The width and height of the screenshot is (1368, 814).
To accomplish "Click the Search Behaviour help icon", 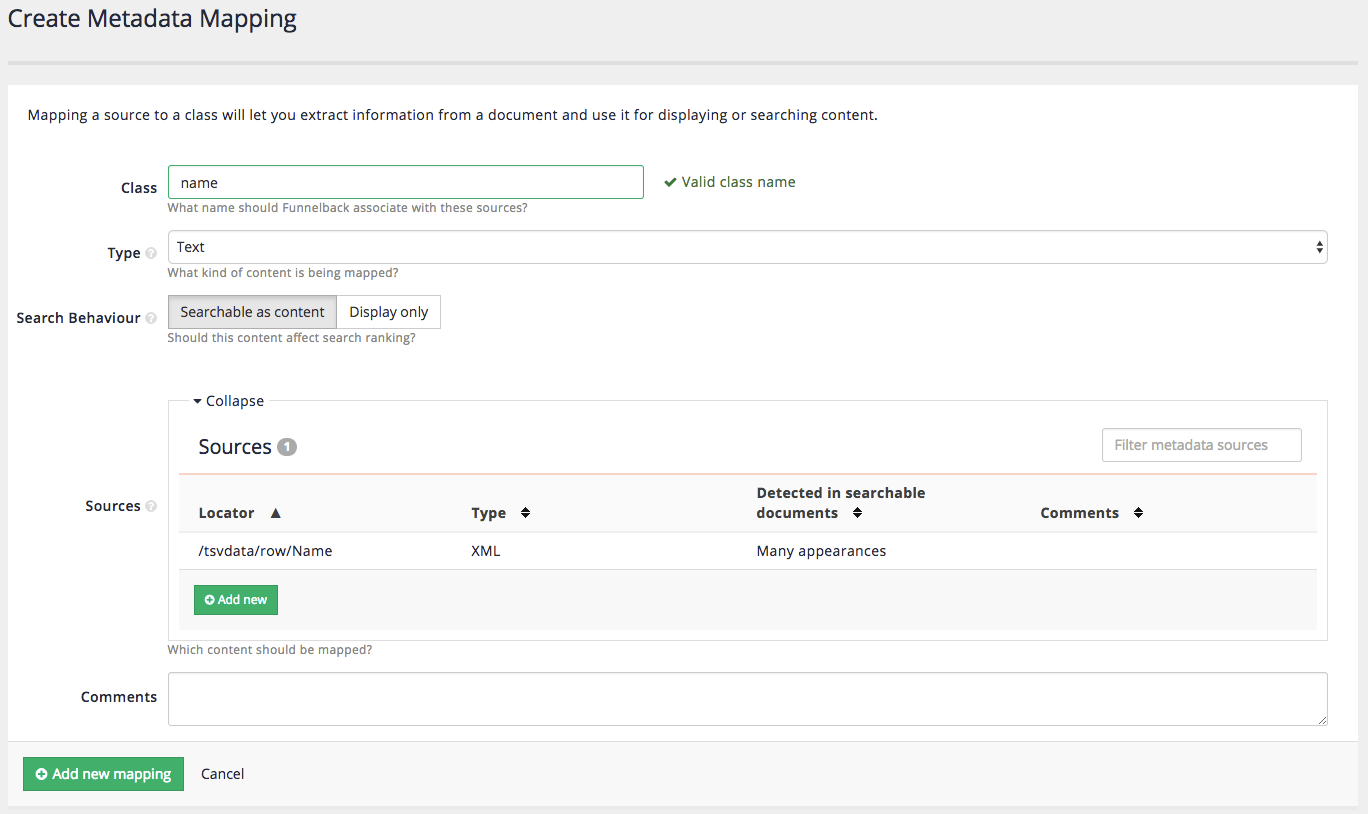I will click(151, 318).
